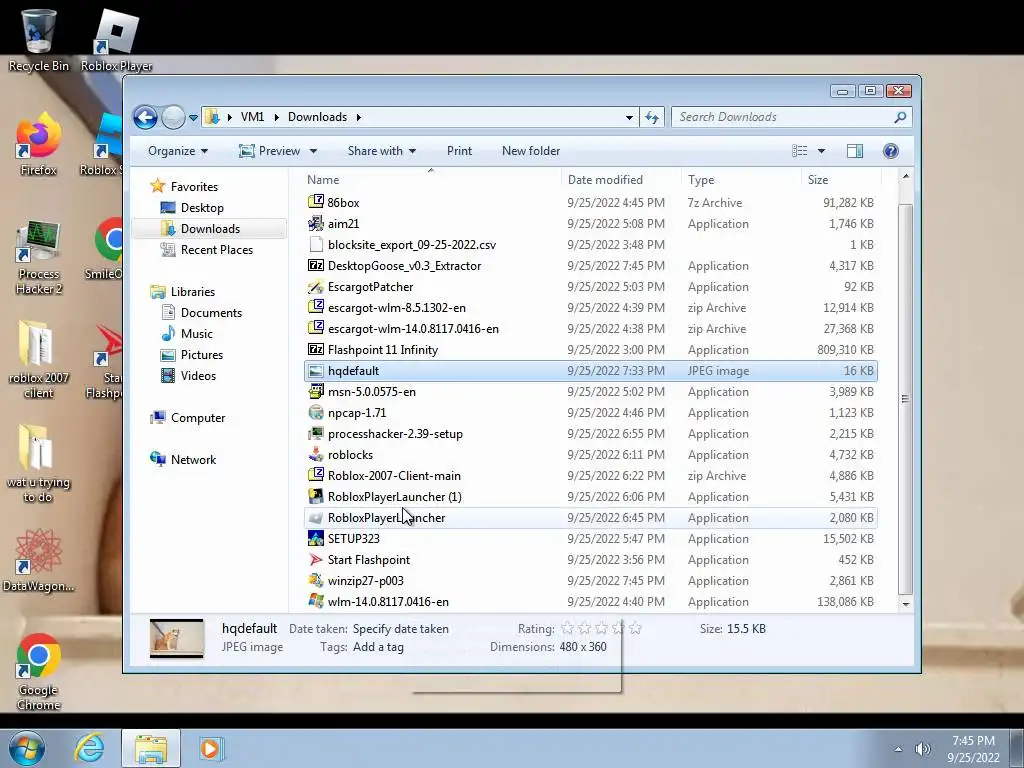The height and width of the screenshot is (768, 1024).
Task: Select the 86box archive file
Action: pyautogui.click(x=590, y=203)
